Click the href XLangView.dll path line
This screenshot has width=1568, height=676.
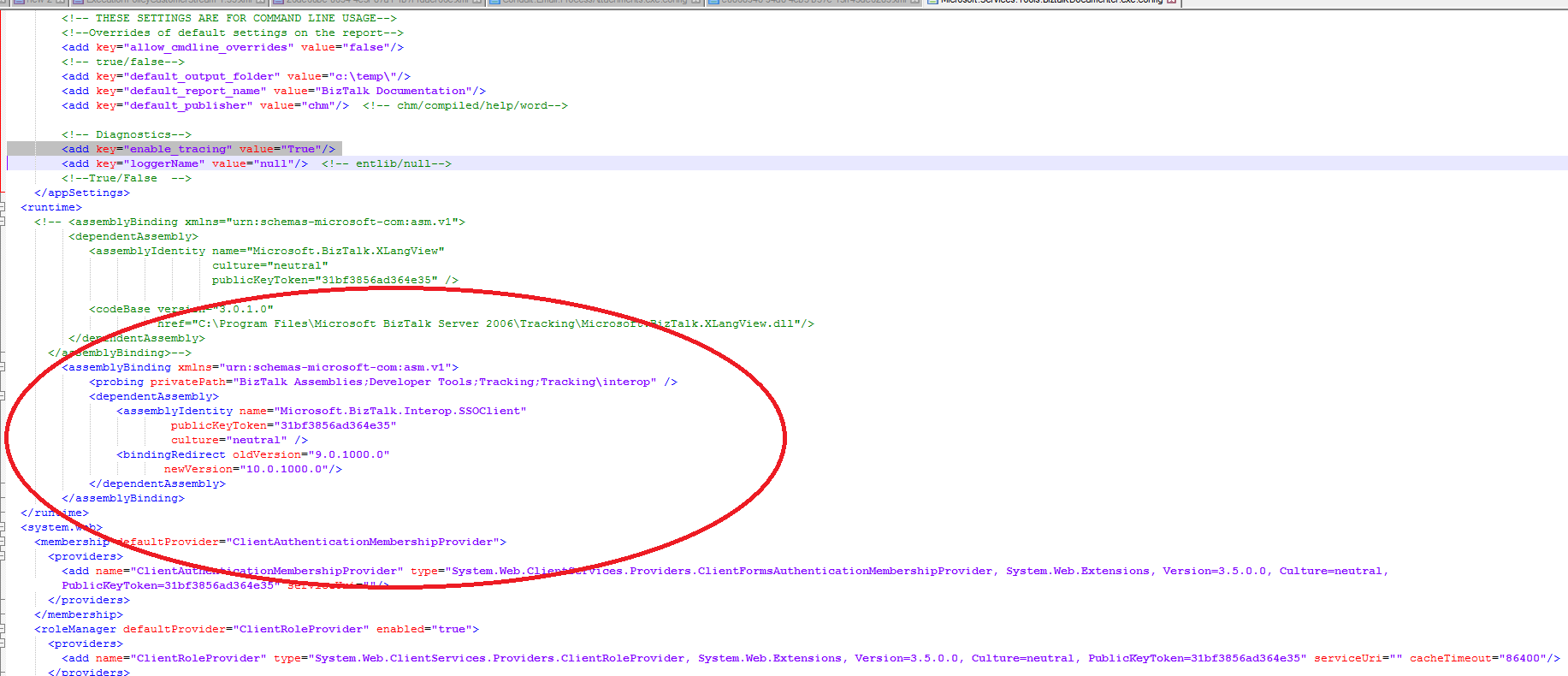tap(486, 323)
